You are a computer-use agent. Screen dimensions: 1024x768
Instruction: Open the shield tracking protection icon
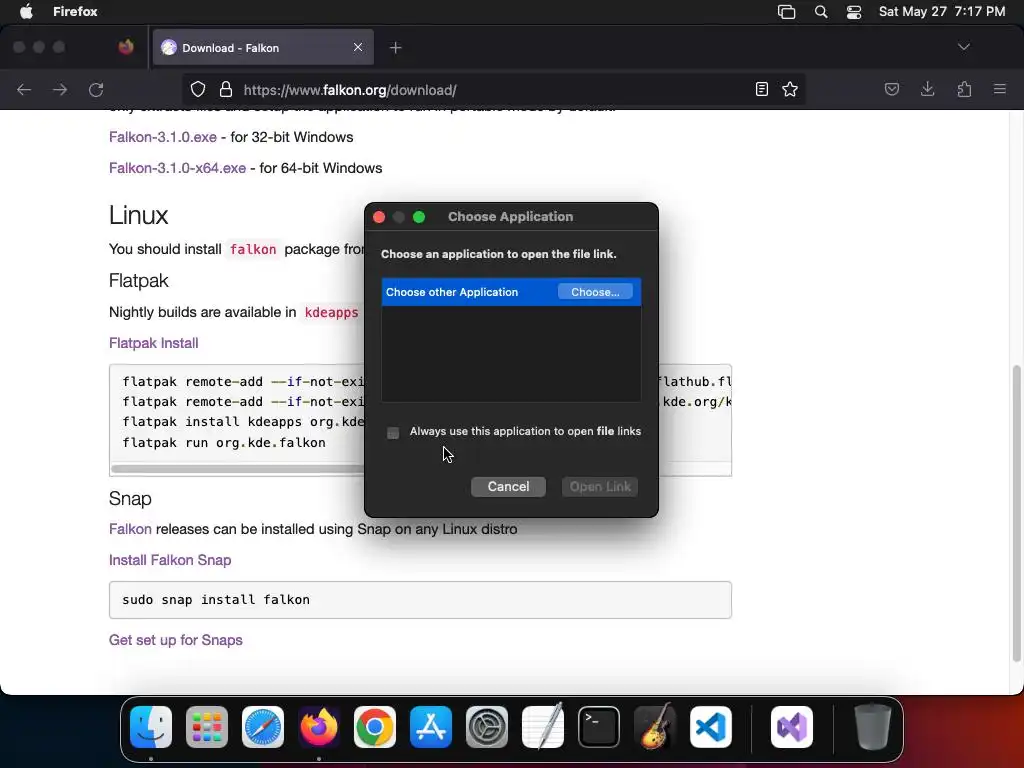point(198,89)
